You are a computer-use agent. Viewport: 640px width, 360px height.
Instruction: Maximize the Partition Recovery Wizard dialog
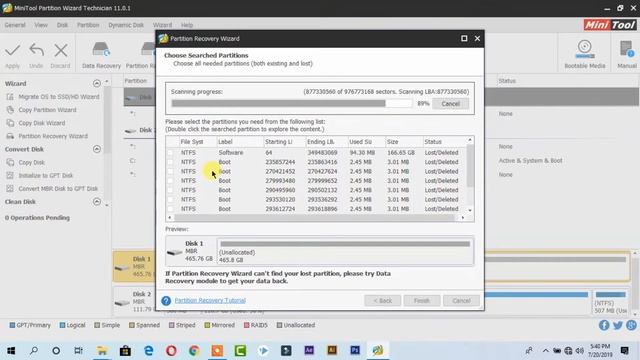coord(464,38)
